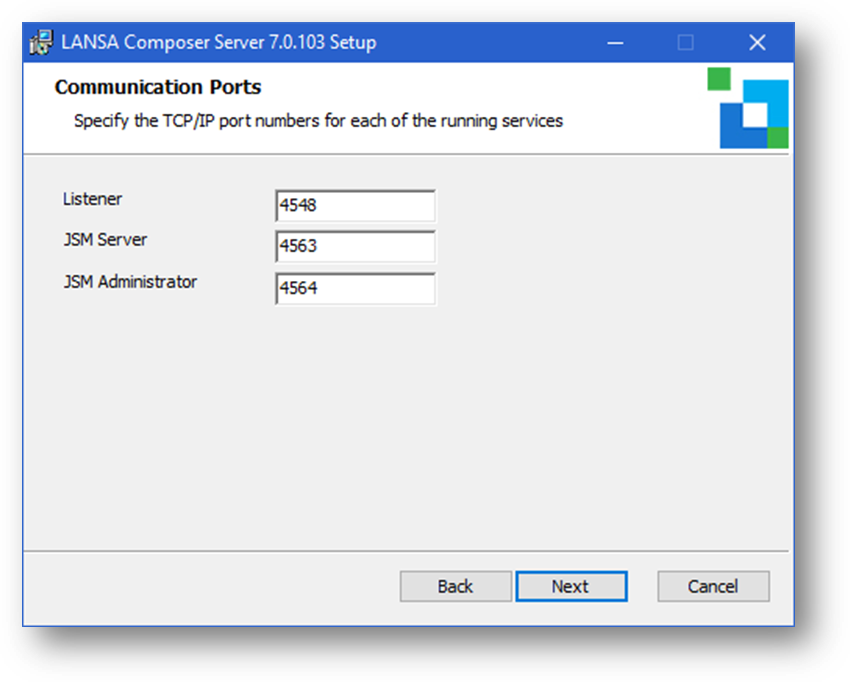Click the Listener port field

(355, 206)
